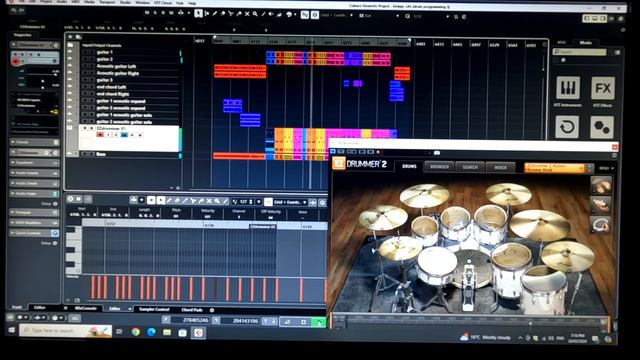Screen dimensions: 640x360
Task: Click the Cubase icon in the taskbar
Action: [x=198, y=333]
